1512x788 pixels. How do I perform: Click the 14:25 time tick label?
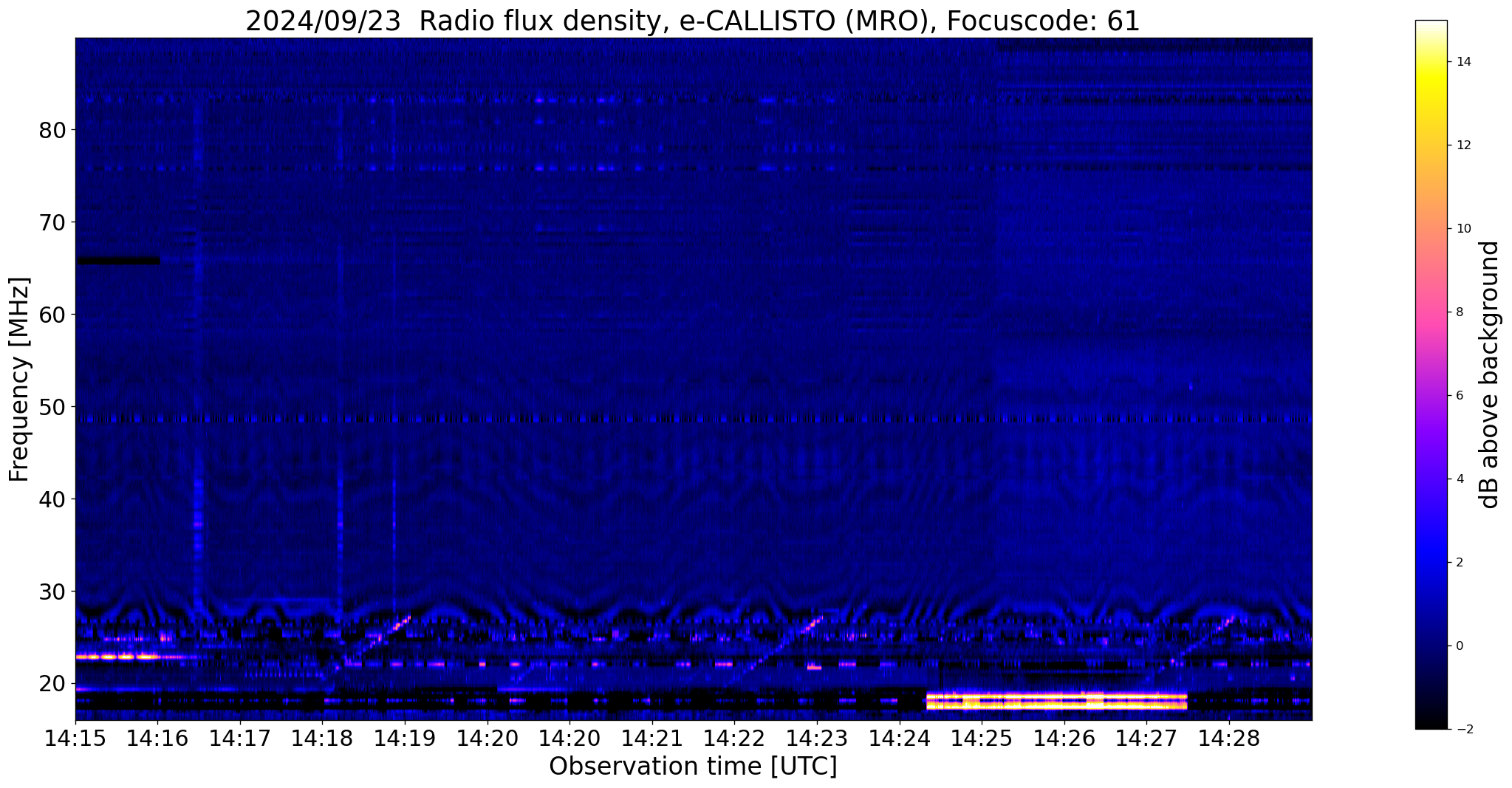point(982,739)
